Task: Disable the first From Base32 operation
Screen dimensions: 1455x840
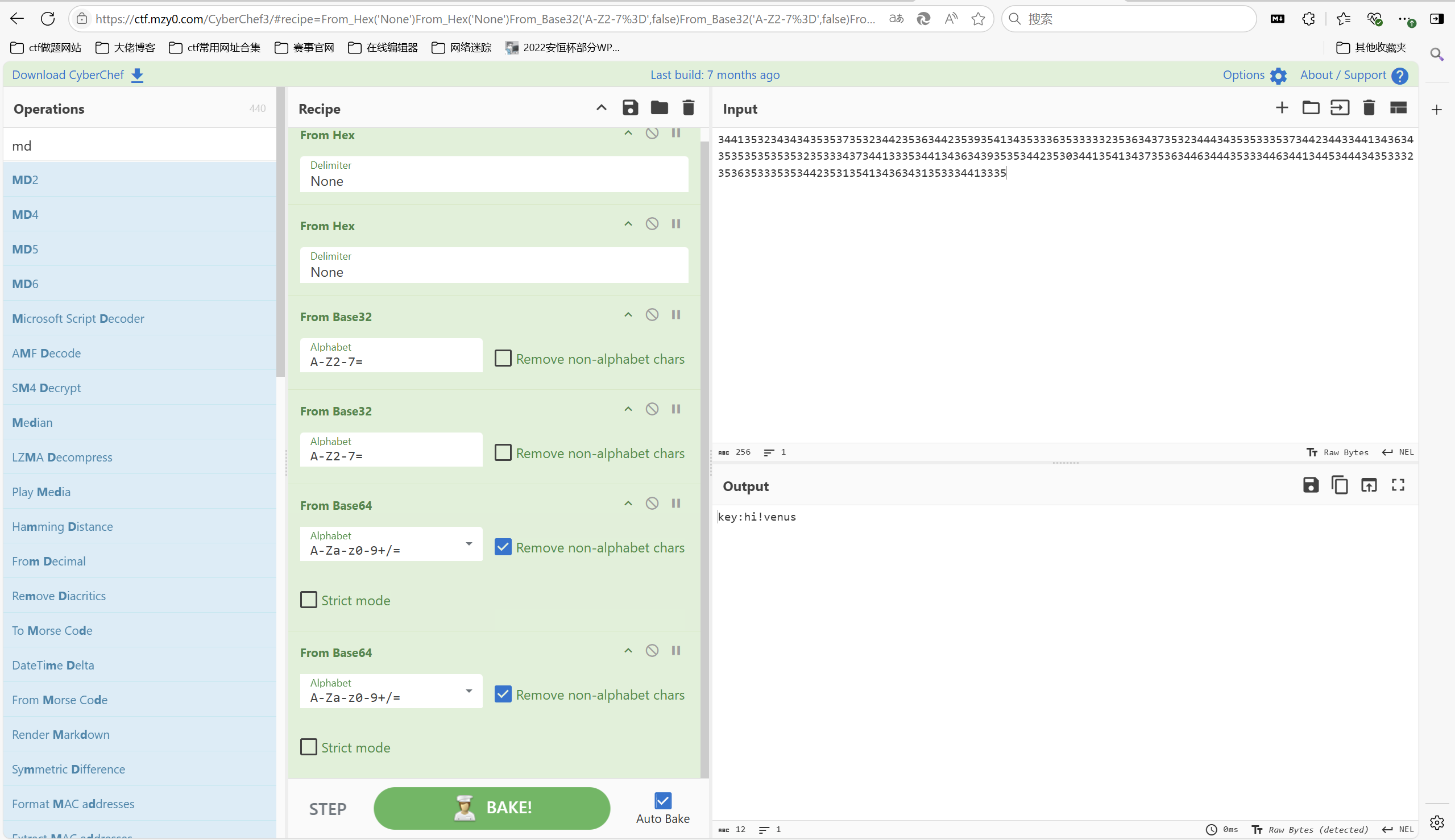Action: 652,314
